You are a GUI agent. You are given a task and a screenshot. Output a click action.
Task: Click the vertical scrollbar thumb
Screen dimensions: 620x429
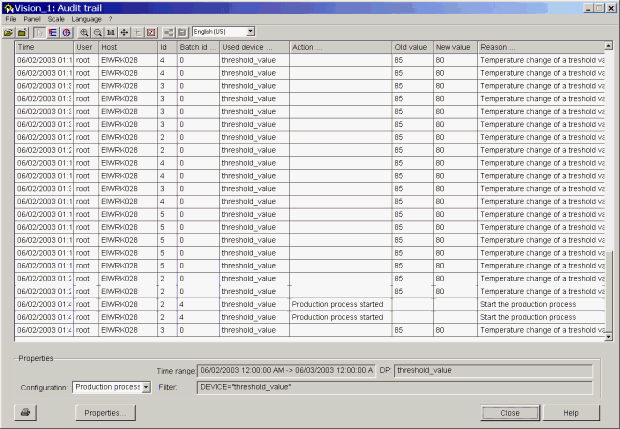coord(609,291)
